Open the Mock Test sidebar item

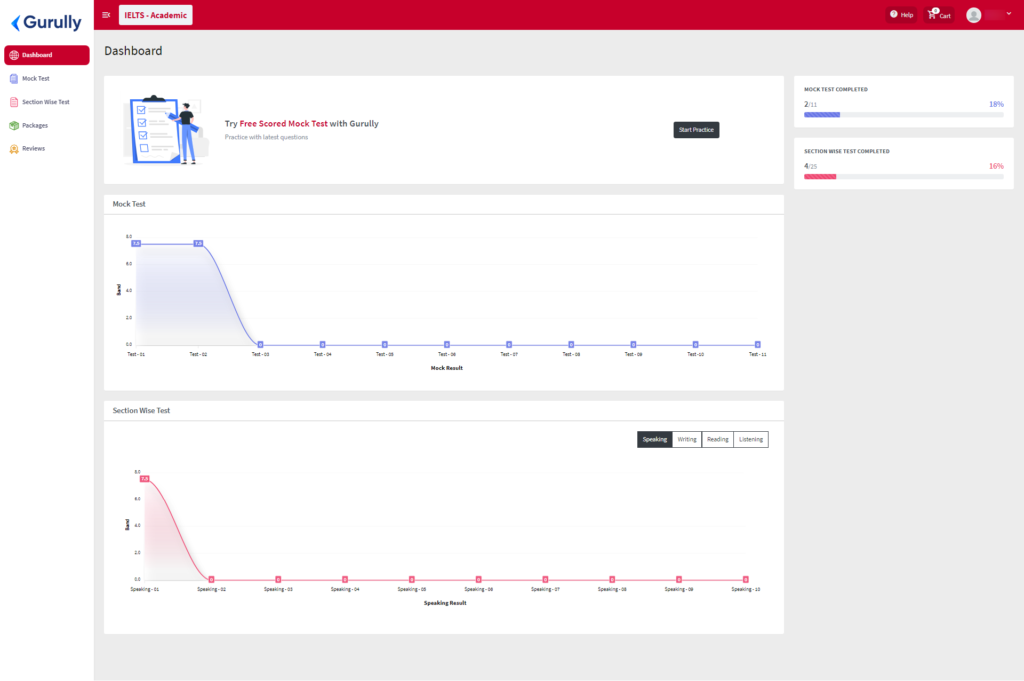(x=46, y=78)
